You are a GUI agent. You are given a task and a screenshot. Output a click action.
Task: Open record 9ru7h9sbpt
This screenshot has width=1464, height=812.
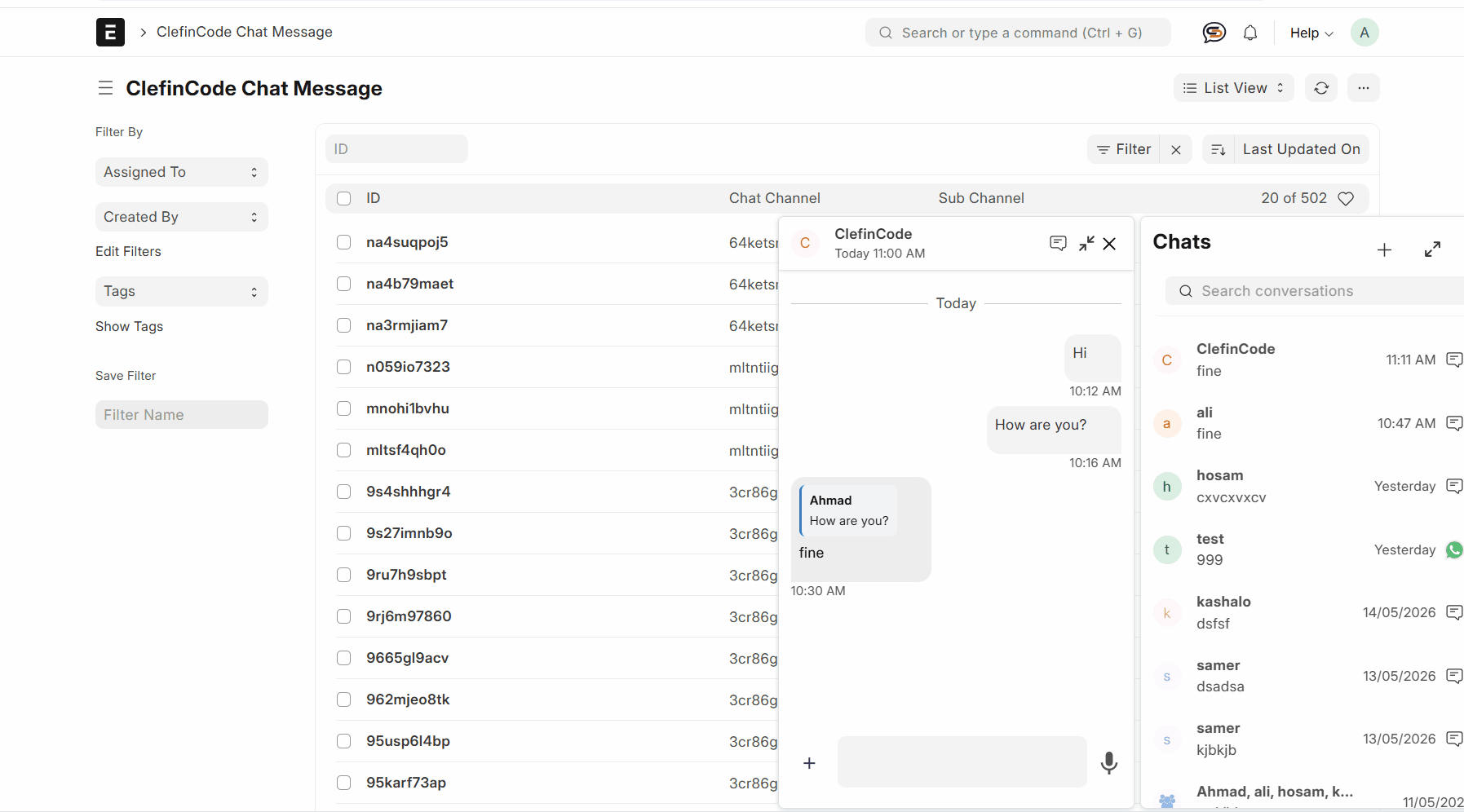tap(406, 575)
